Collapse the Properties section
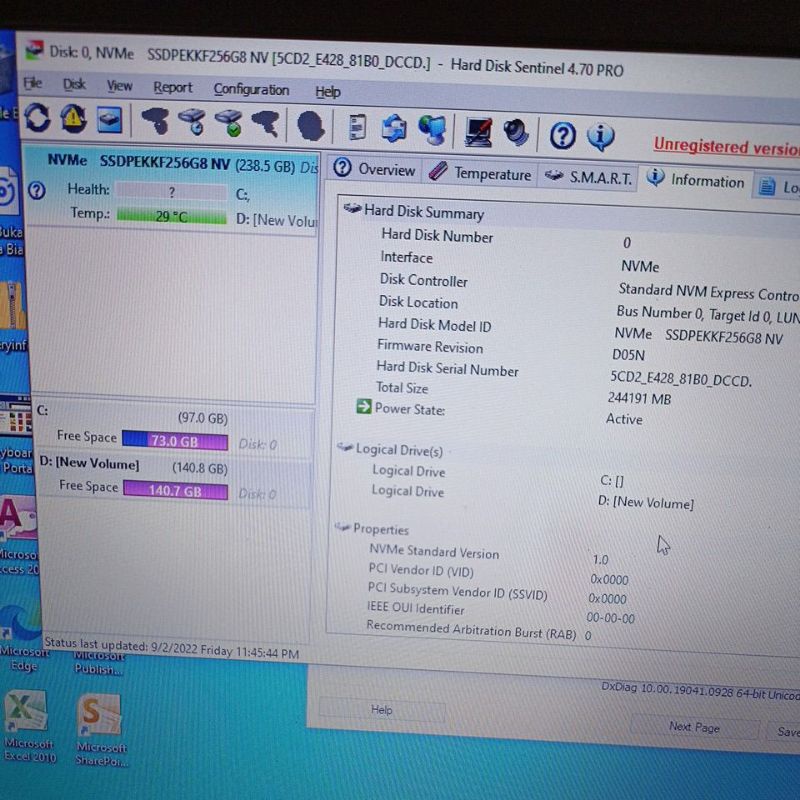 tap(342, 528)
